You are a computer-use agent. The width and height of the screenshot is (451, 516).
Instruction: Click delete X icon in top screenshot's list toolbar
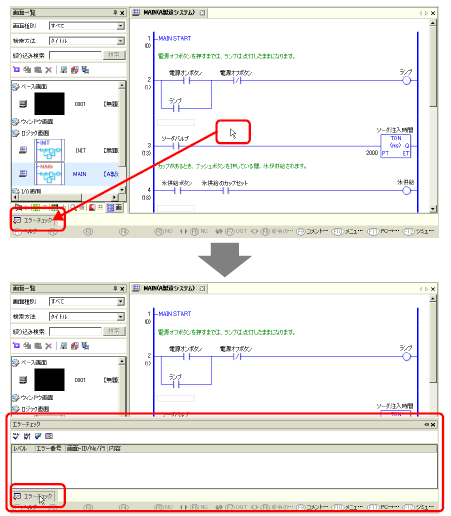click(49, 70)
